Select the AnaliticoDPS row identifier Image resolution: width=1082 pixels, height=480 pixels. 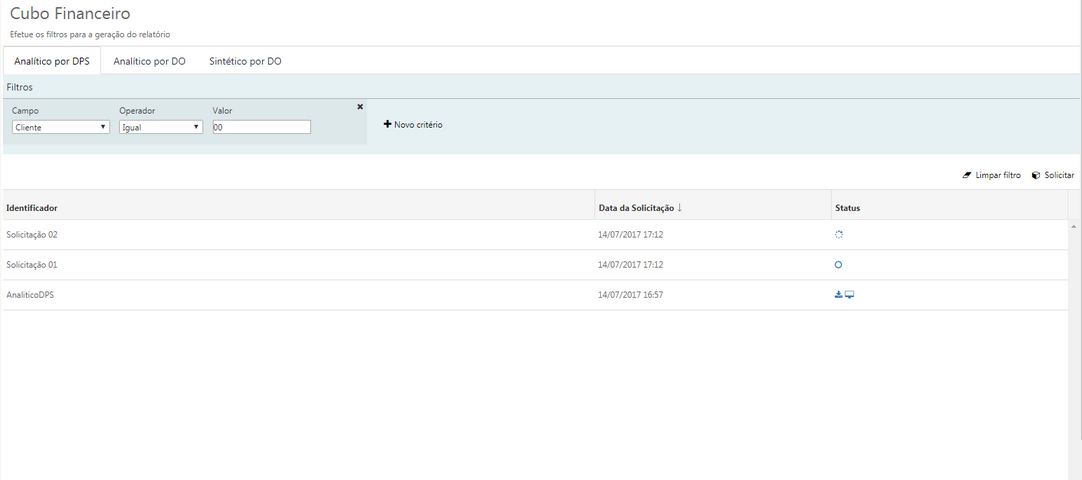click(30, 295)
